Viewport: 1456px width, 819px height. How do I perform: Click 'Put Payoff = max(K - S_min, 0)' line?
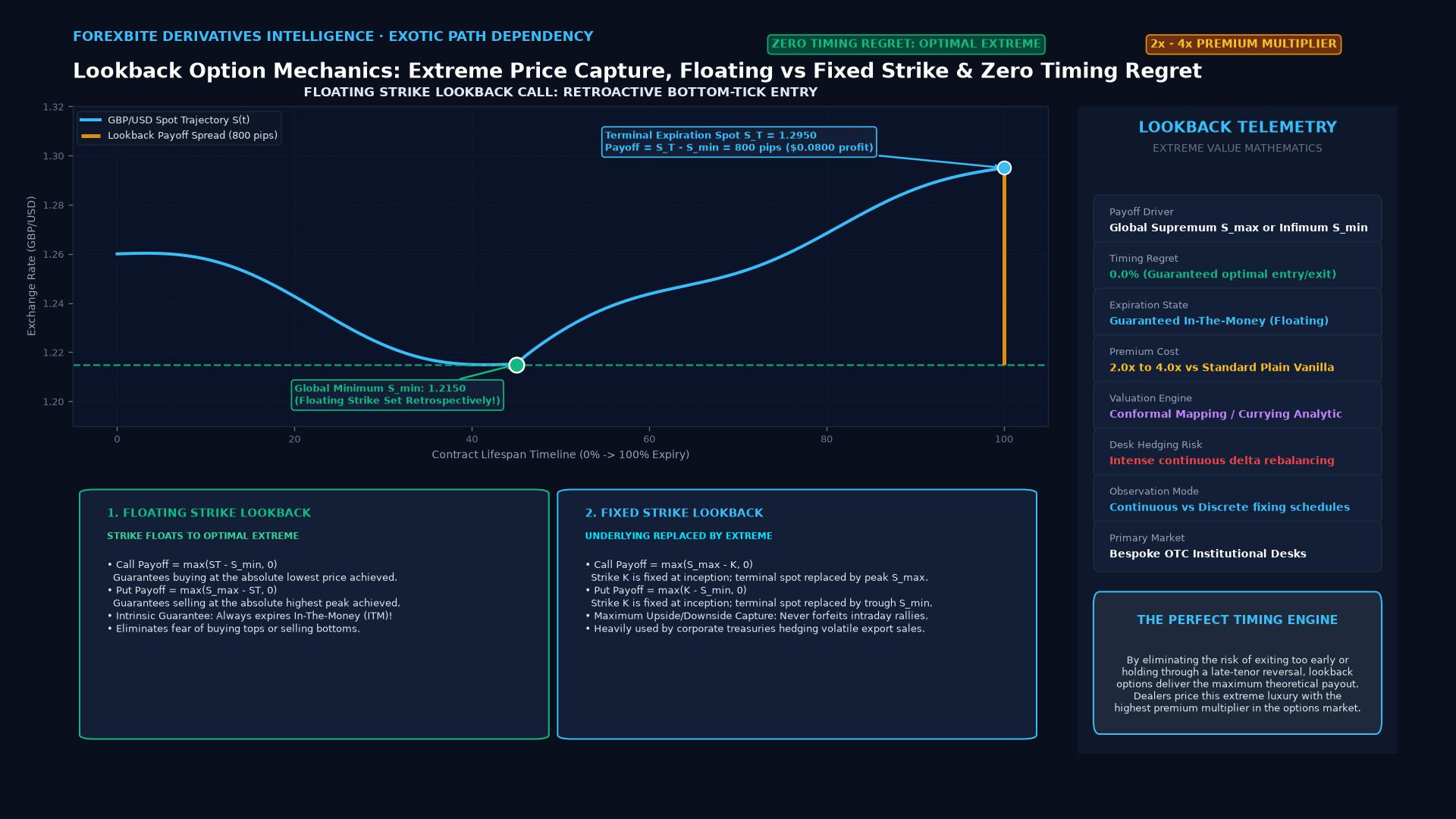click(666, 591)
